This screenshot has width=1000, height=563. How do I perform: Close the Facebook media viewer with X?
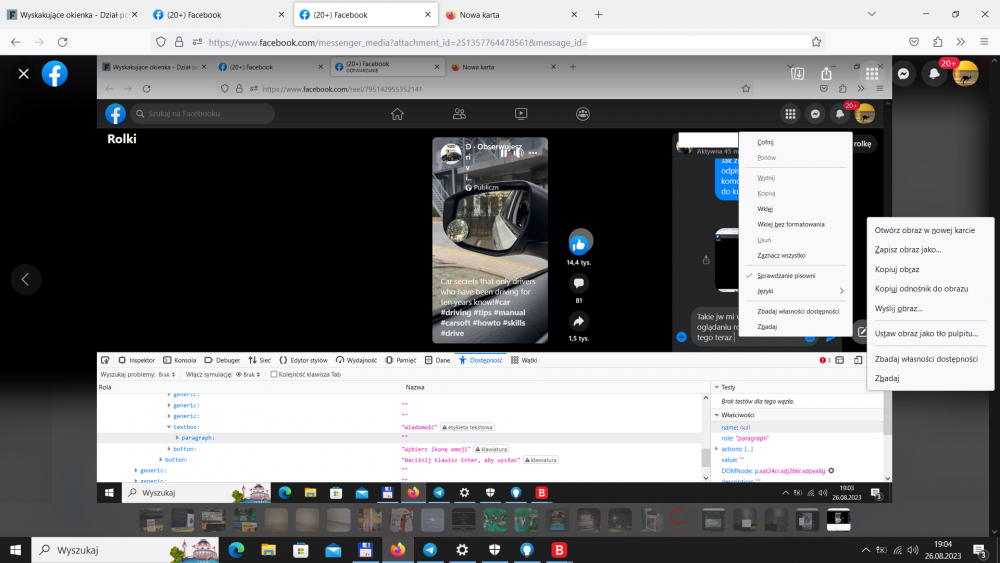coord(24,74)
